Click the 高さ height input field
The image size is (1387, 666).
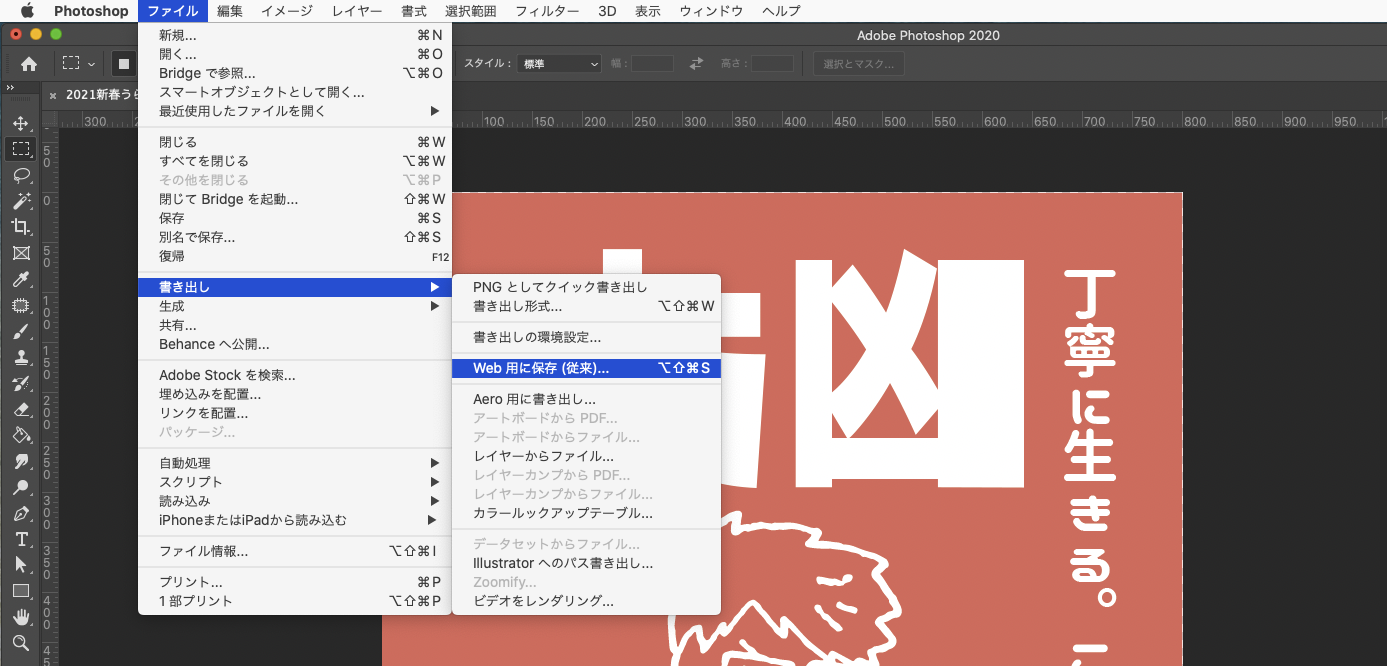772,64
